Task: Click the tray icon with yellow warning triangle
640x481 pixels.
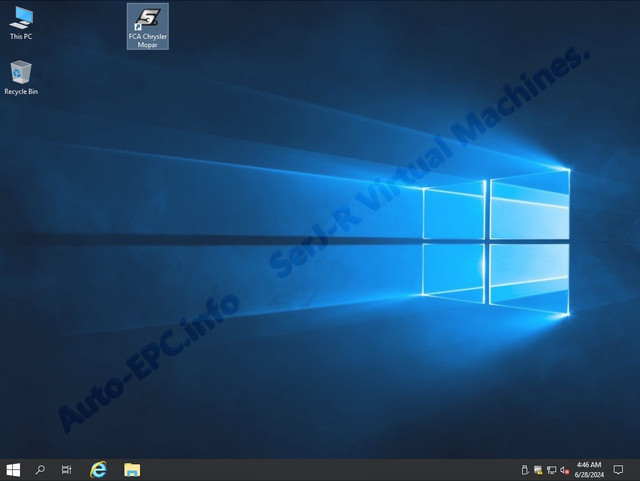Action: [538, 470]
